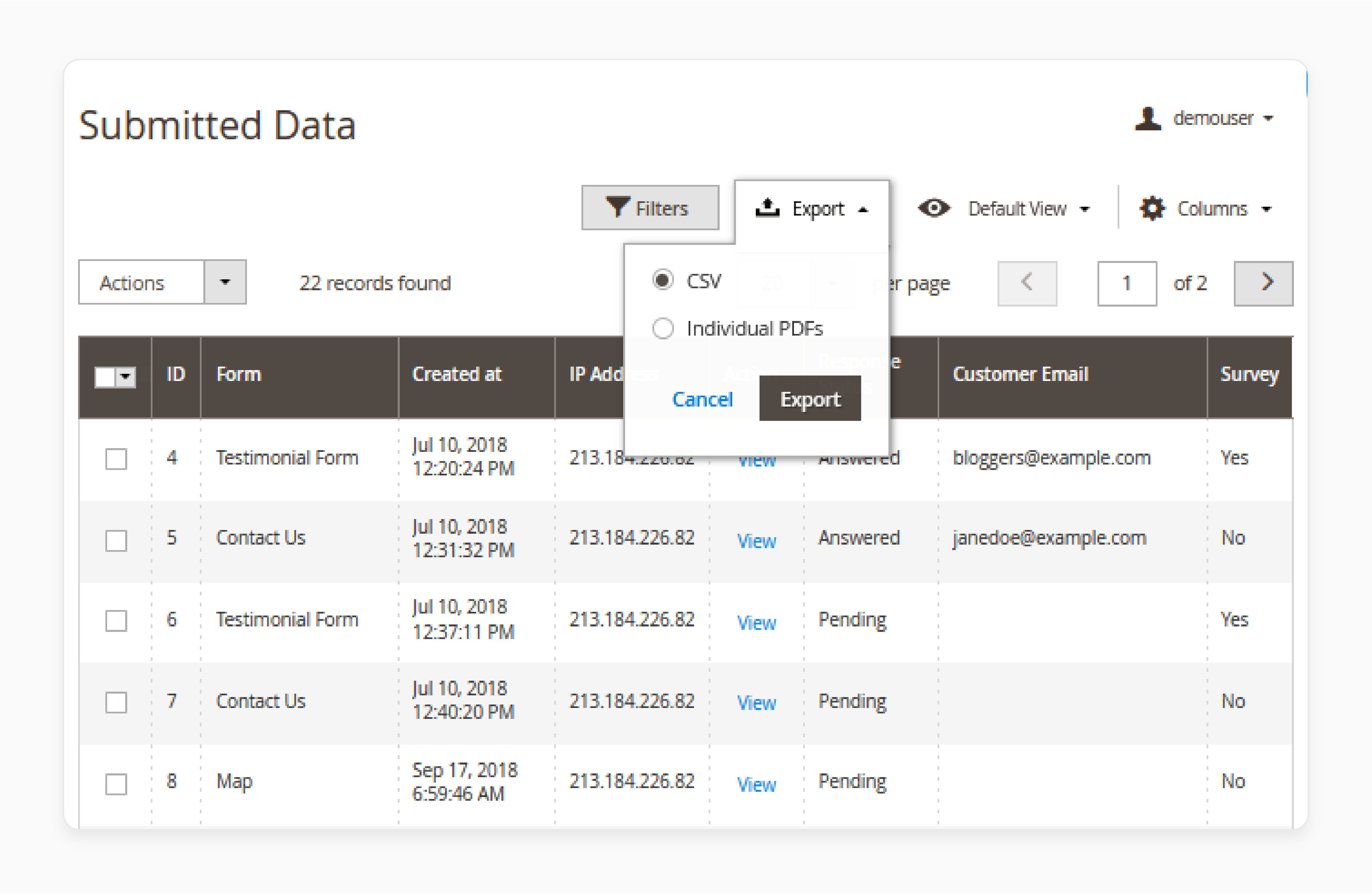Click the 'Submitted Data' page title
Image resolution: width=1372 pixels, height=894 pixels.
217,125
